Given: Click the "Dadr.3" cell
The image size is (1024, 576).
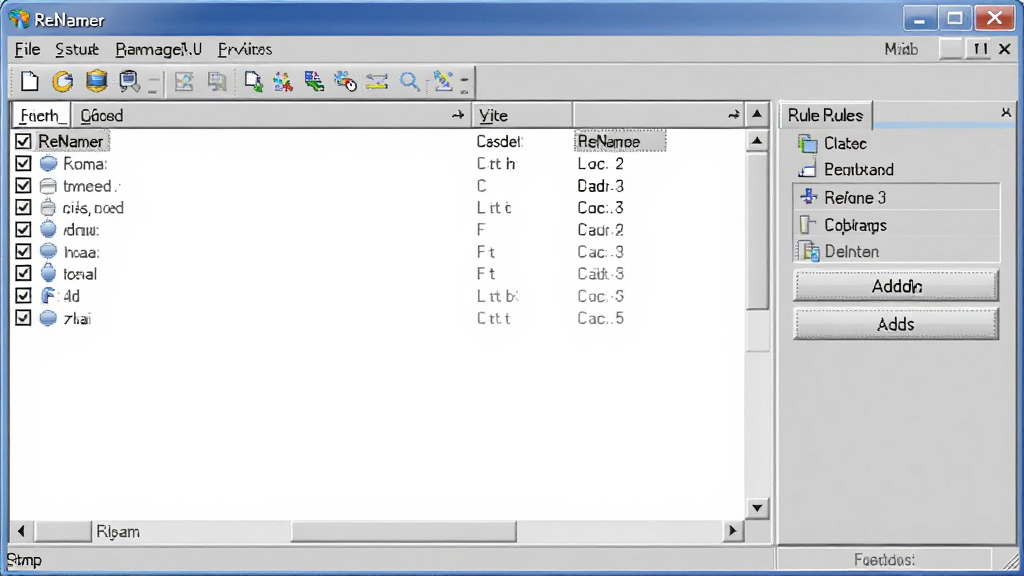Looking at the screenshot, I should click(x=600, y=186).
